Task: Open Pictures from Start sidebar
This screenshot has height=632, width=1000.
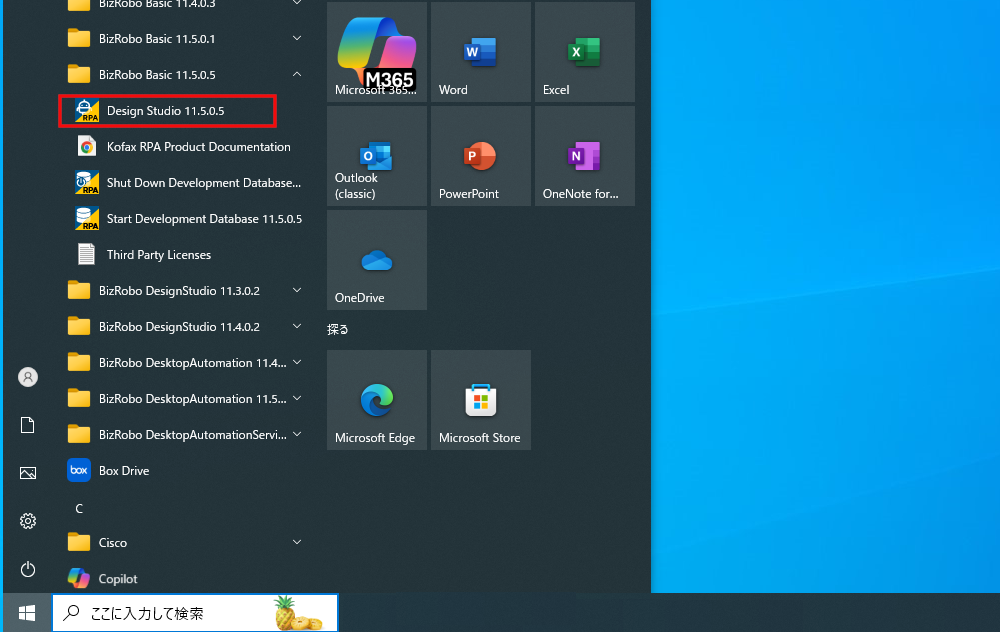Action: pos(27,473)
